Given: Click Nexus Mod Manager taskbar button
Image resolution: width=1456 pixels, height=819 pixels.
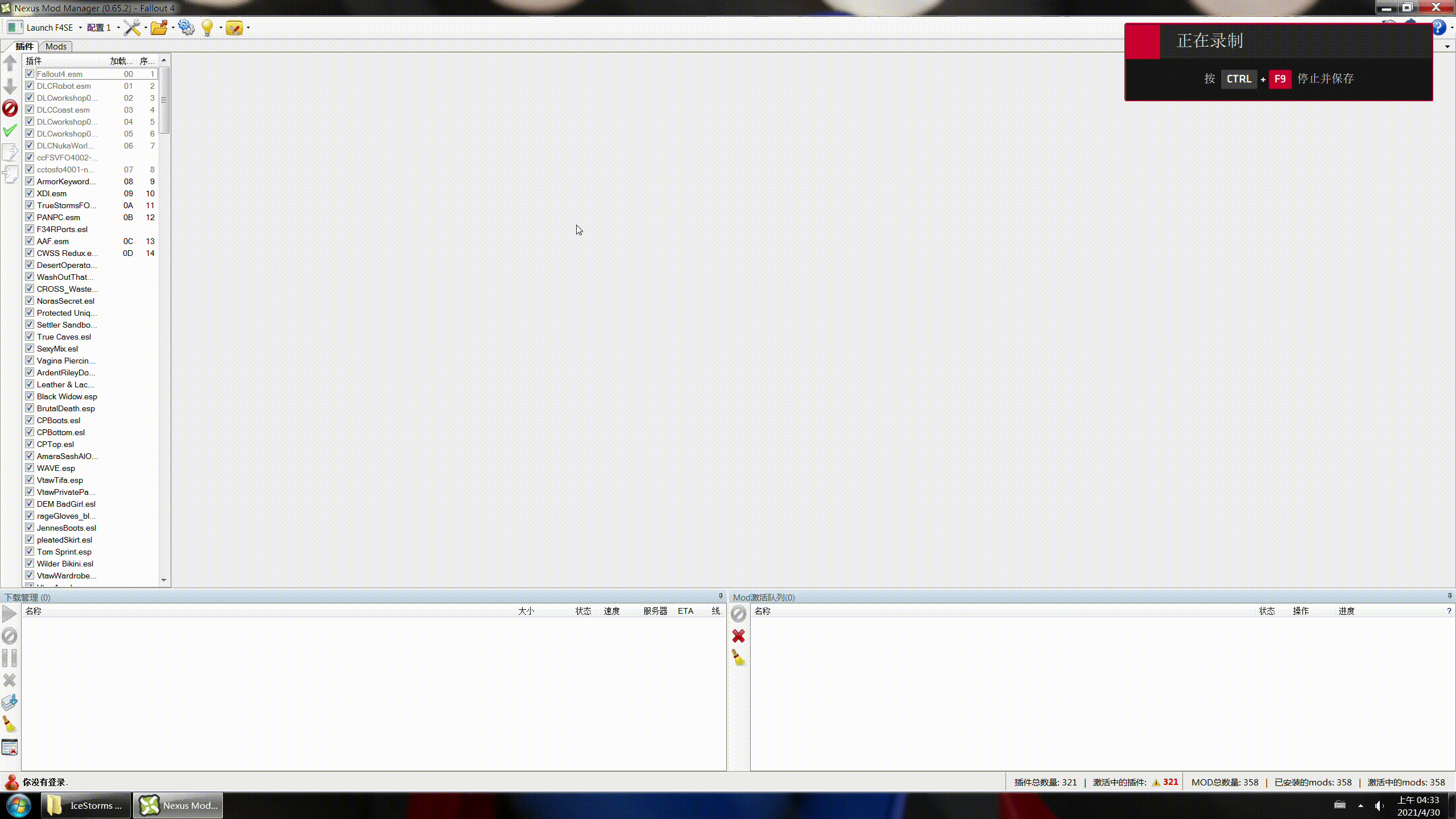Looking at the screenshot, I should 178,805.
